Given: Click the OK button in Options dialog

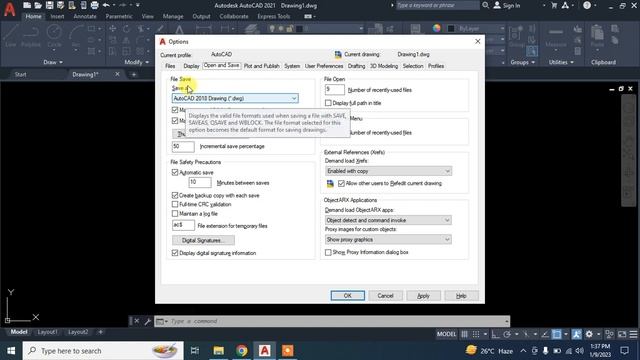Looking at the screenshot, I should [348, 296].
